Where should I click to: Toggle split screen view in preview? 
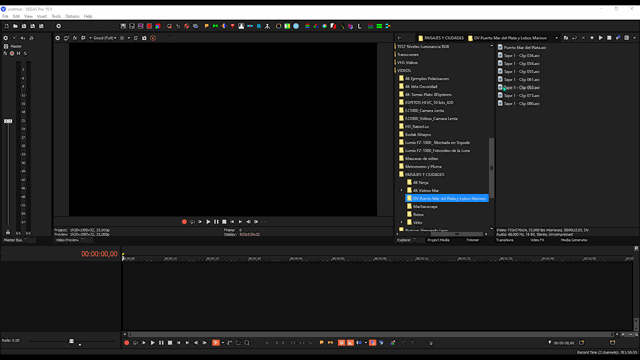pos(83,38)
